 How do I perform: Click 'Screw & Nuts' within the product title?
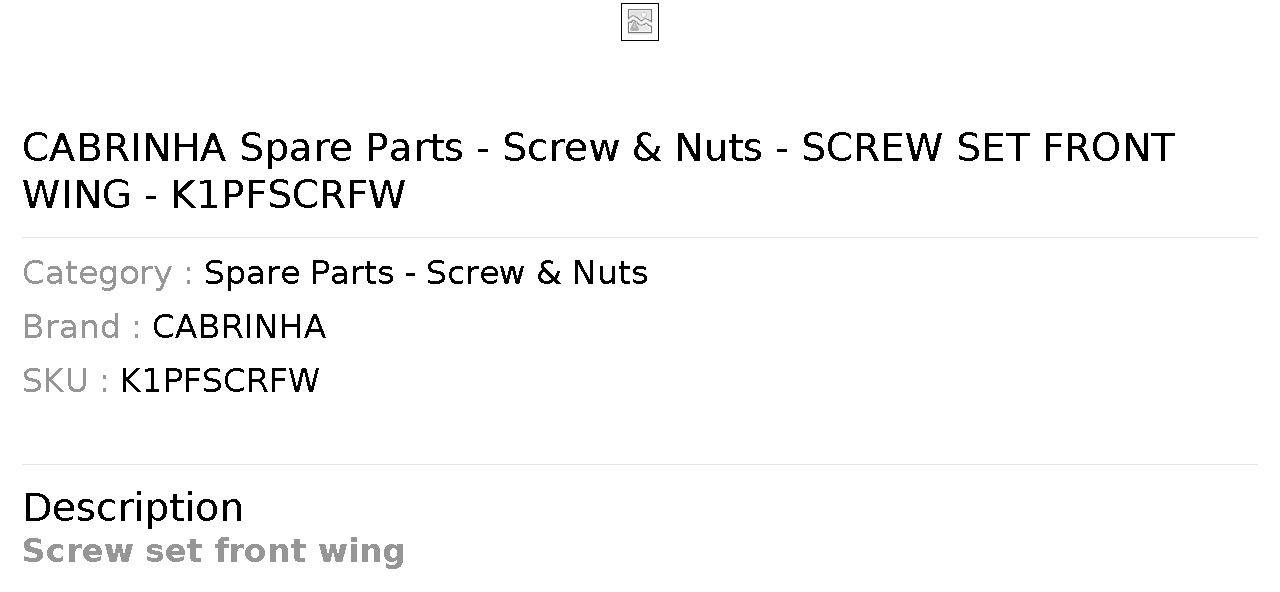click(x=632, y=148)
